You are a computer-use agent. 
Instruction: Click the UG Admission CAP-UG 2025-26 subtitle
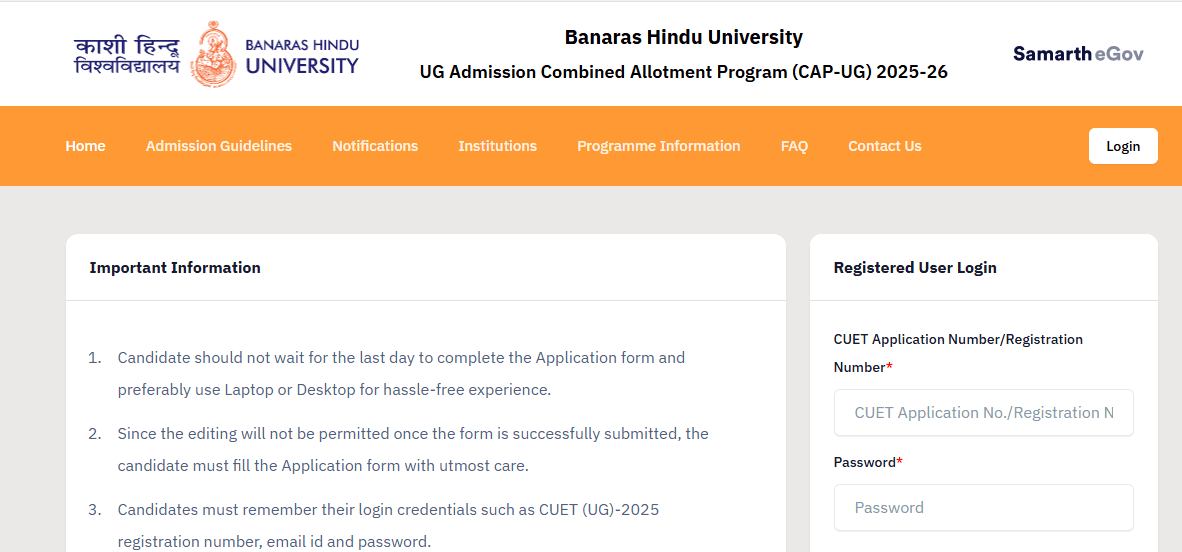point(684,72)
